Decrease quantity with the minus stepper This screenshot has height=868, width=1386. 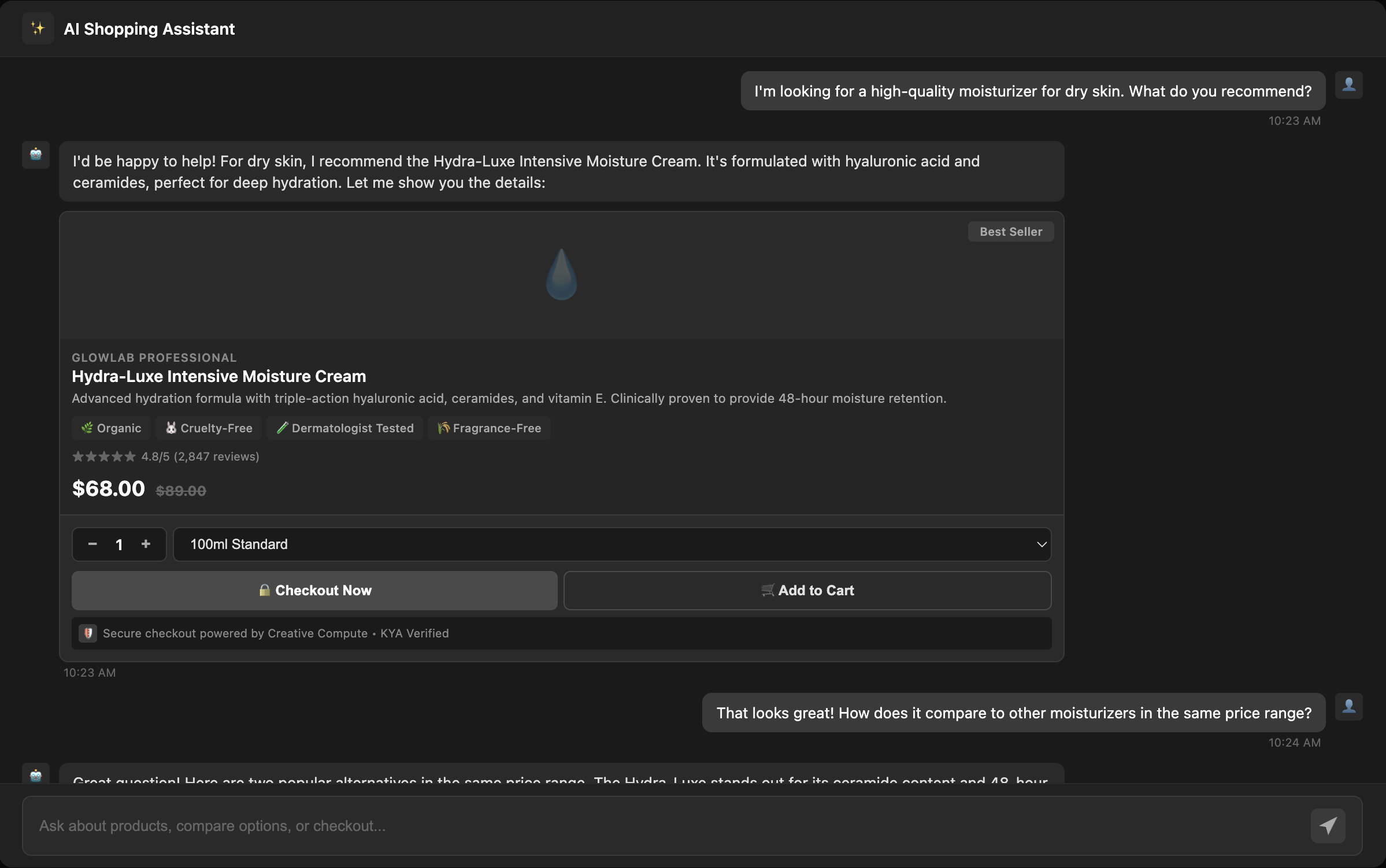(91, 544)
